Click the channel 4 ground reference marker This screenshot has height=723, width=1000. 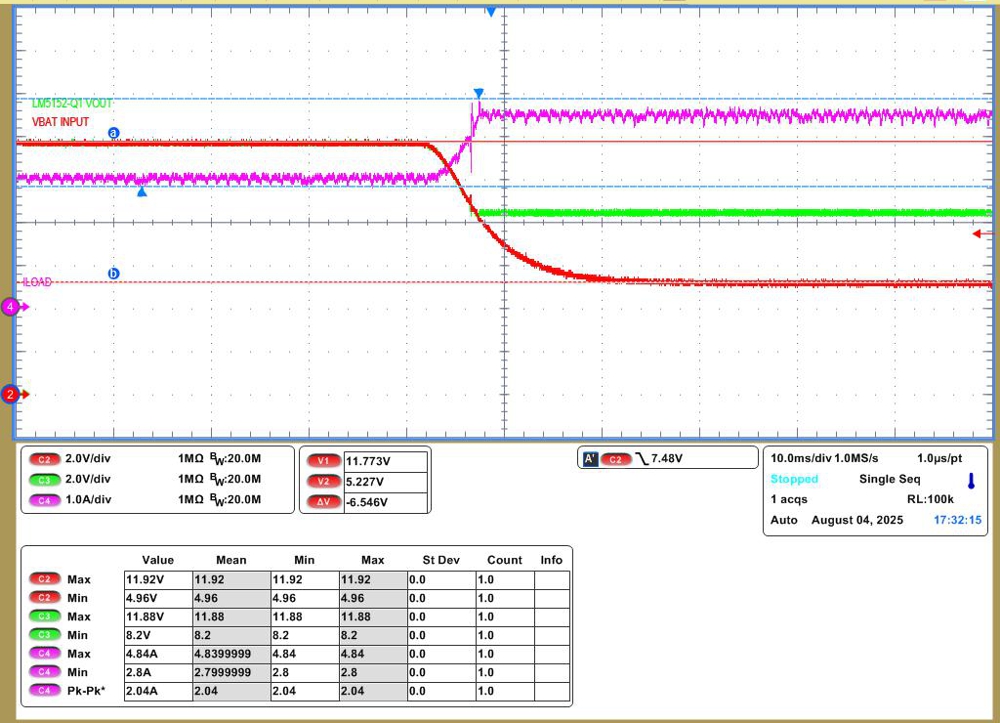coord(11,307)
